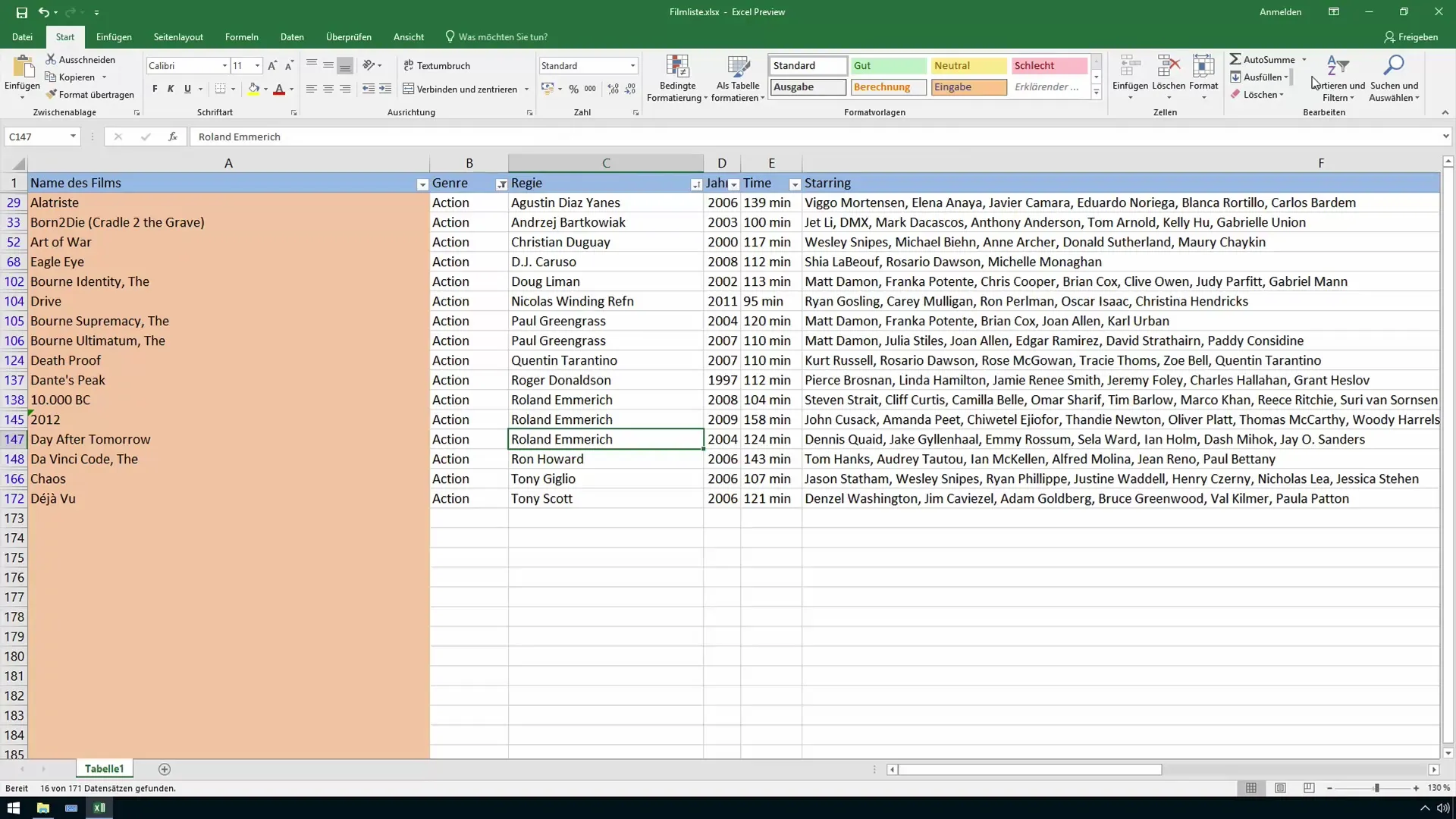Switch to the Ansicht tab
Viewport: 1456px width, 819px height.
(x=409, y=37)
